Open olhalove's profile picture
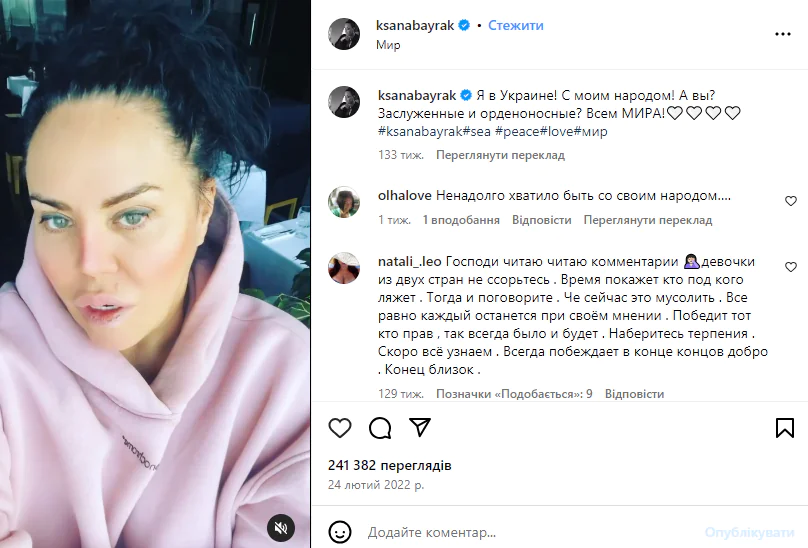 tap(344, 202)
